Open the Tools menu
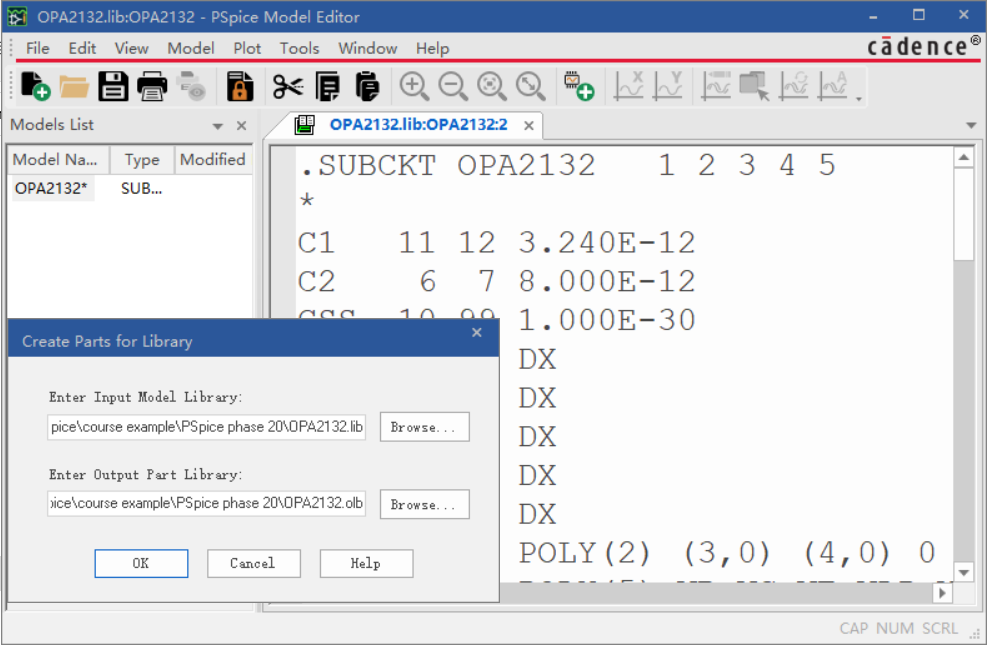Screen dimensions: 987x645 click(299, 48)
